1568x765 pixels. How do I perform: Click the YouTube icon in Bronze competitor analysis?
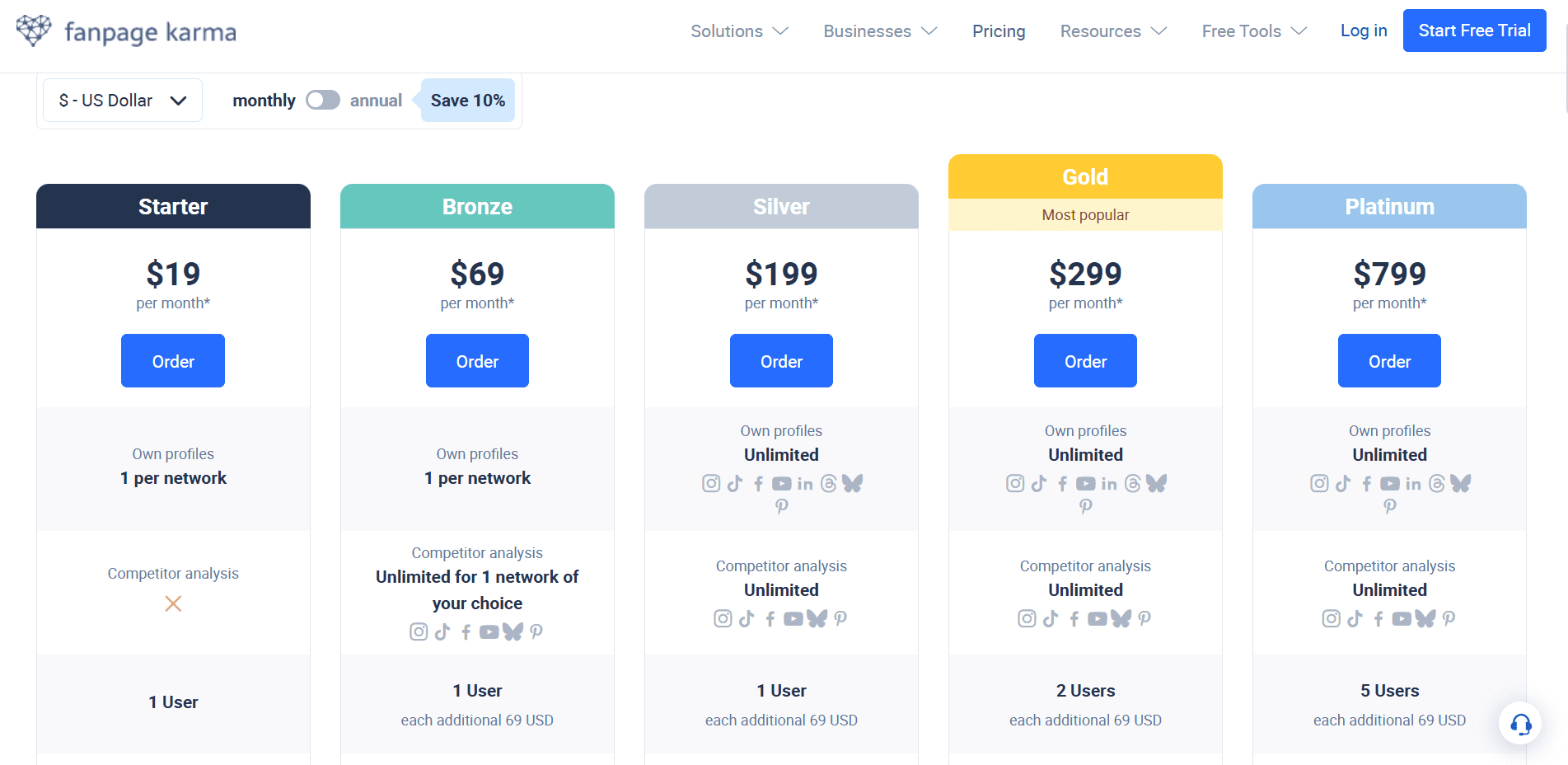click(x=489, y=631)
